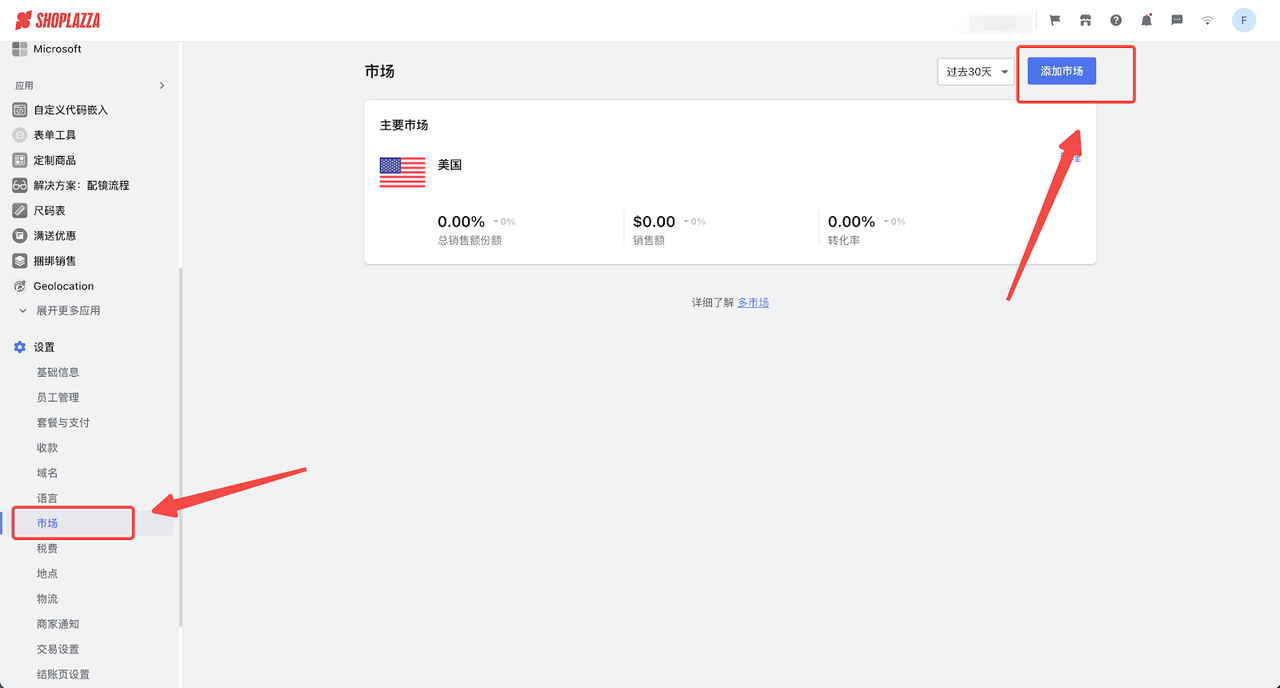Viewport: 1280px width, 688px height.
Task: Click the Shoplazza logo
Action: pyautogui.click(x=57, y=20)
